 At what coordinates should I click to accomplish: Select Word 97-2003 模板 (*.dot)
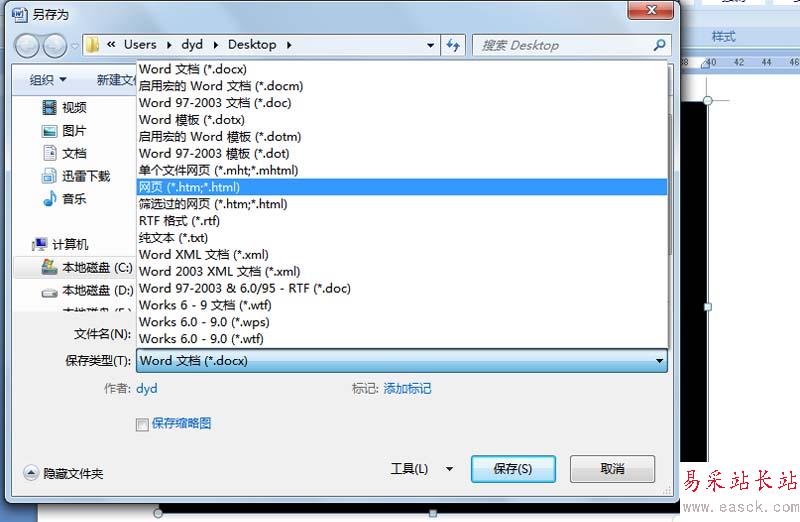pos(402,153)
